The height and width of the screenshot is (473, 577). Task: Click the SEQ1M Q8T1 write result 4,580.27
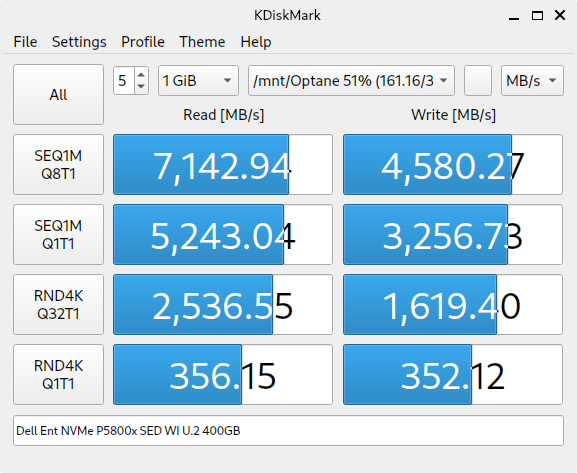click(453, 165)
